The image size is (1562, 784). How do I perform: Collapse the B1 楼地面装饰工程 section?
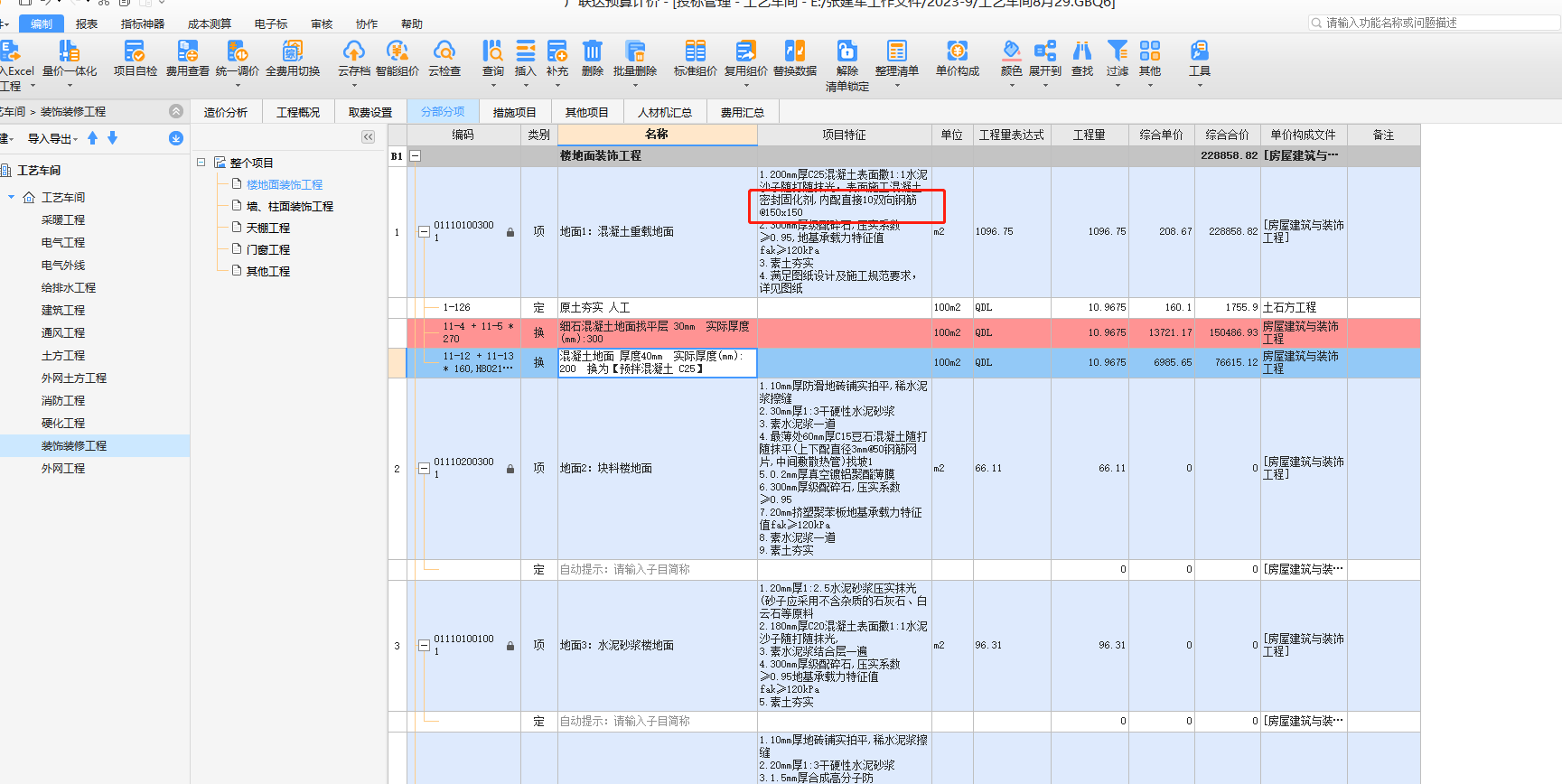[x=416, y=156]
